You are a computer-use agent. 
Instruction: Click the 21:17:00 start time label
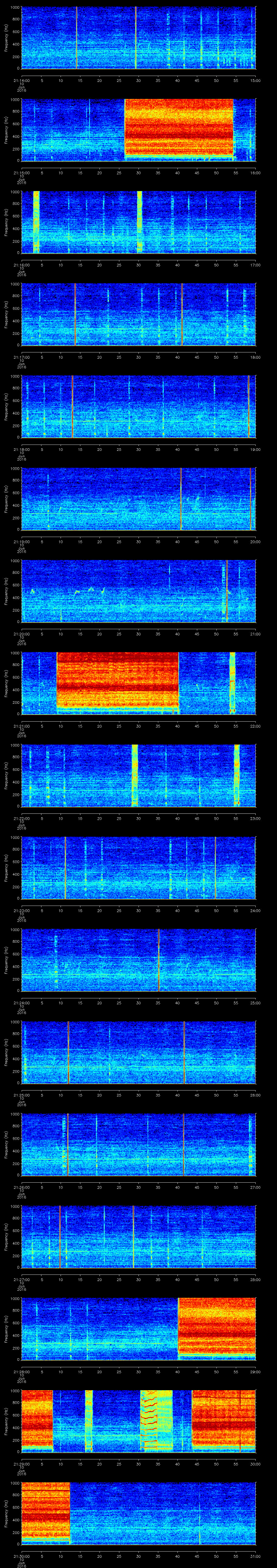(x=21, y=357)
